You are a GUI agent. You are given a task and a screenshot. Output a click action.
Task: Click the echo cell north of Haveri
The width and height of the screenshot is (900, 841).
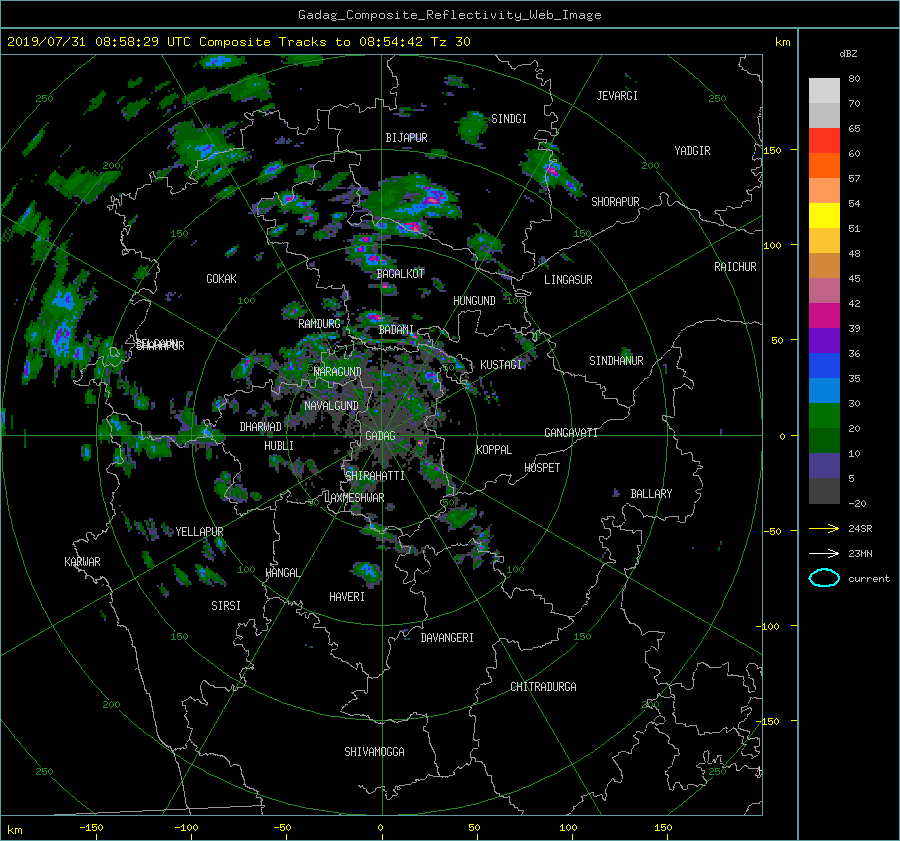367,572
